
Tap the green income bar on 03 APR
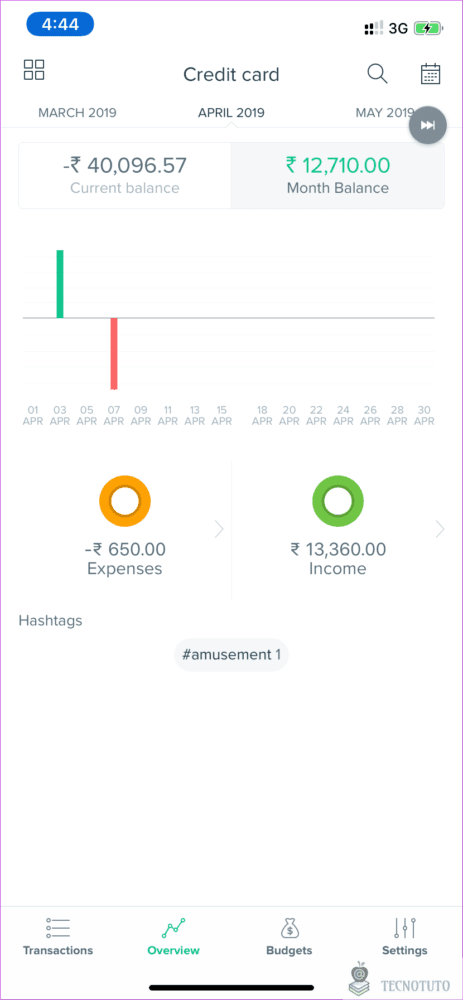point(60,284)
